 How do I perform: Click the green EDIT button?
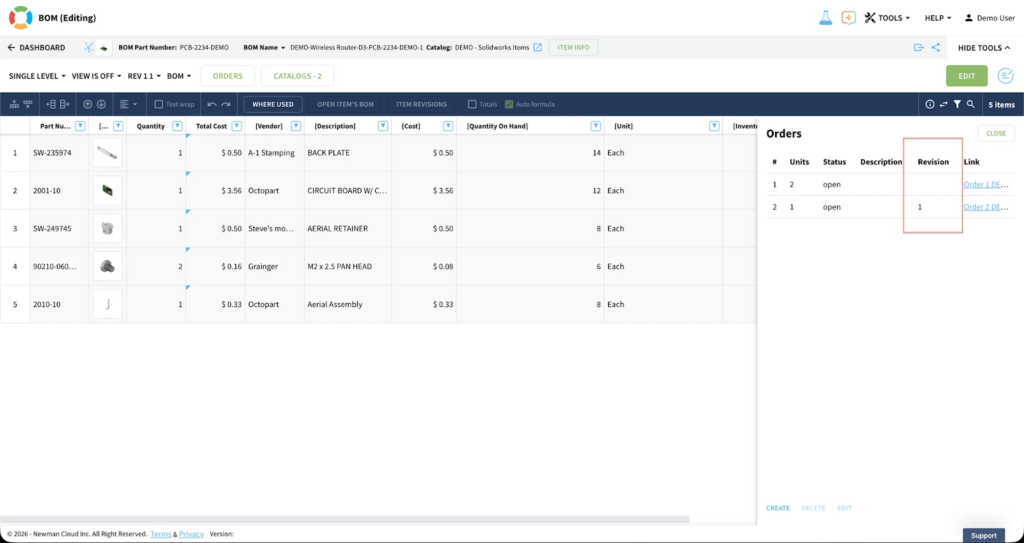pyautogui.click(x=966, y=76)
